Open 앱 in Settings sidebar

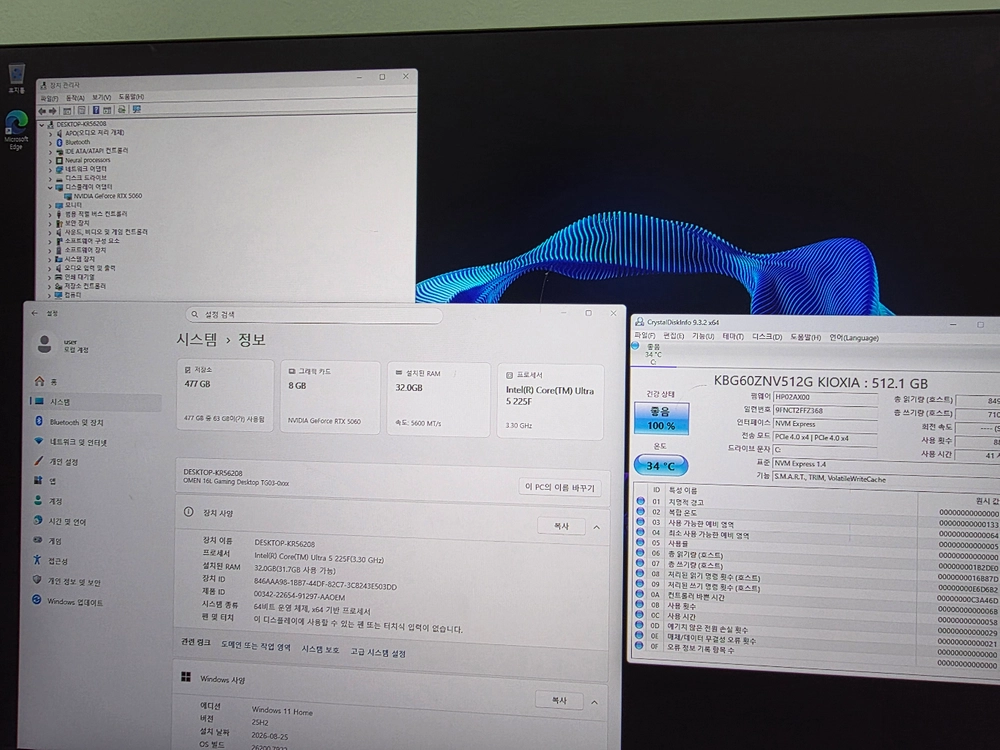pyautogui.click(x=96, y=481)
